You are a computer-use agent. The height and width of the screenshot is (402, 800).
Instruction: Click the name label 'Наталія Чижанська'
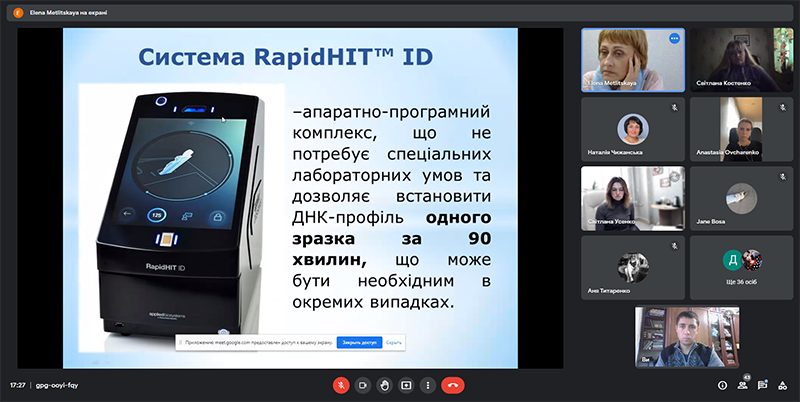tap(615, 153)
